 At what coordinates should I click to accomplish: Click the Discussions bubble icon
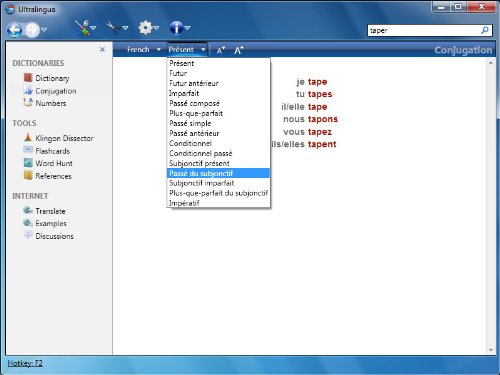[x=28, y=235]
